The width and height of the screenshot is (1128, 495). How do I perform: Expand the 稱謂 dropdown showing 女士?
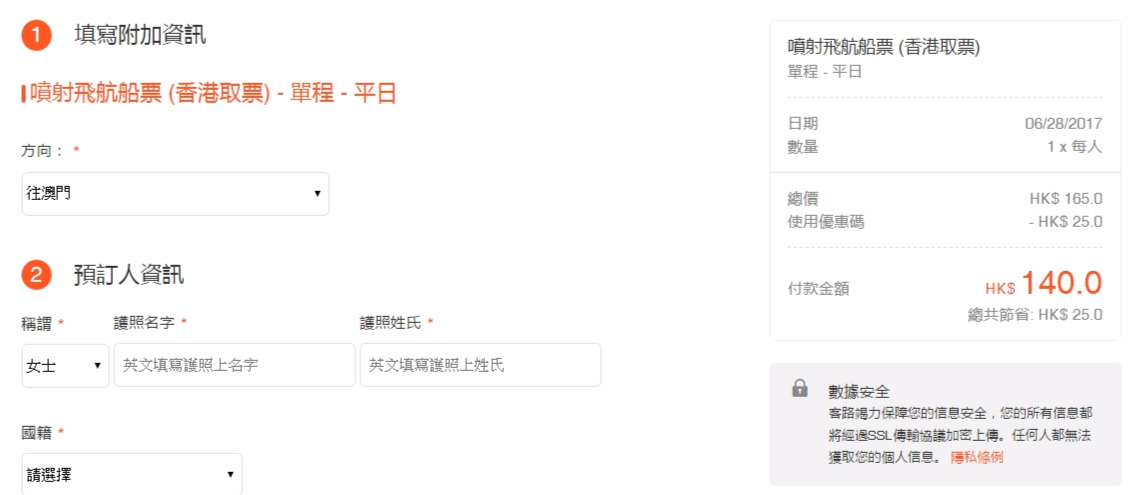pyautogui.click(x=65, y=365)
